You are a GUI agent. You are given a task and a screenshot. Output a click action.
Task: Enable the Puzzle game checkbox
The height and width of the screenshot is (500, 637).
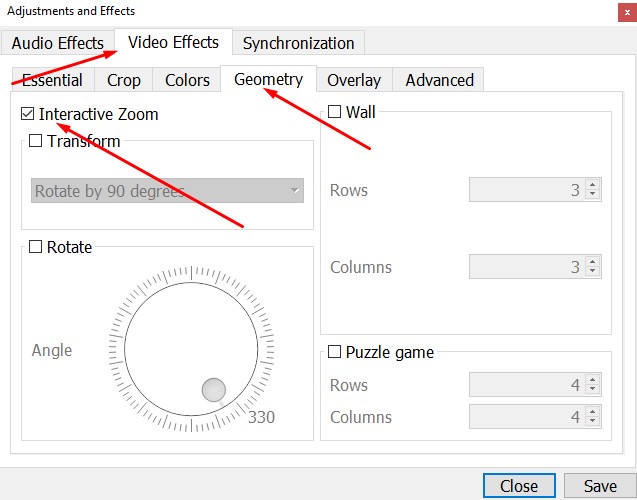pos(334,353)
